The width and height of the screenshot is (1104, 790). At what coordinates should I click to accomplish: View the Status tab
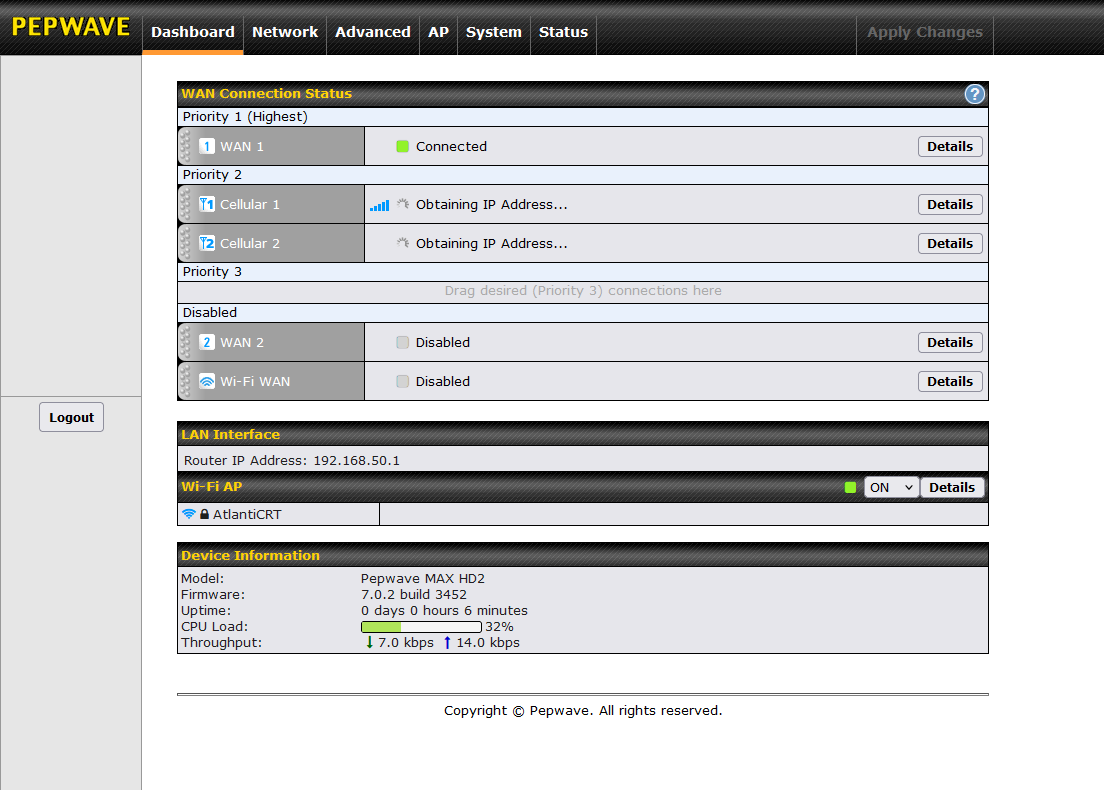[x=563, y=32]
